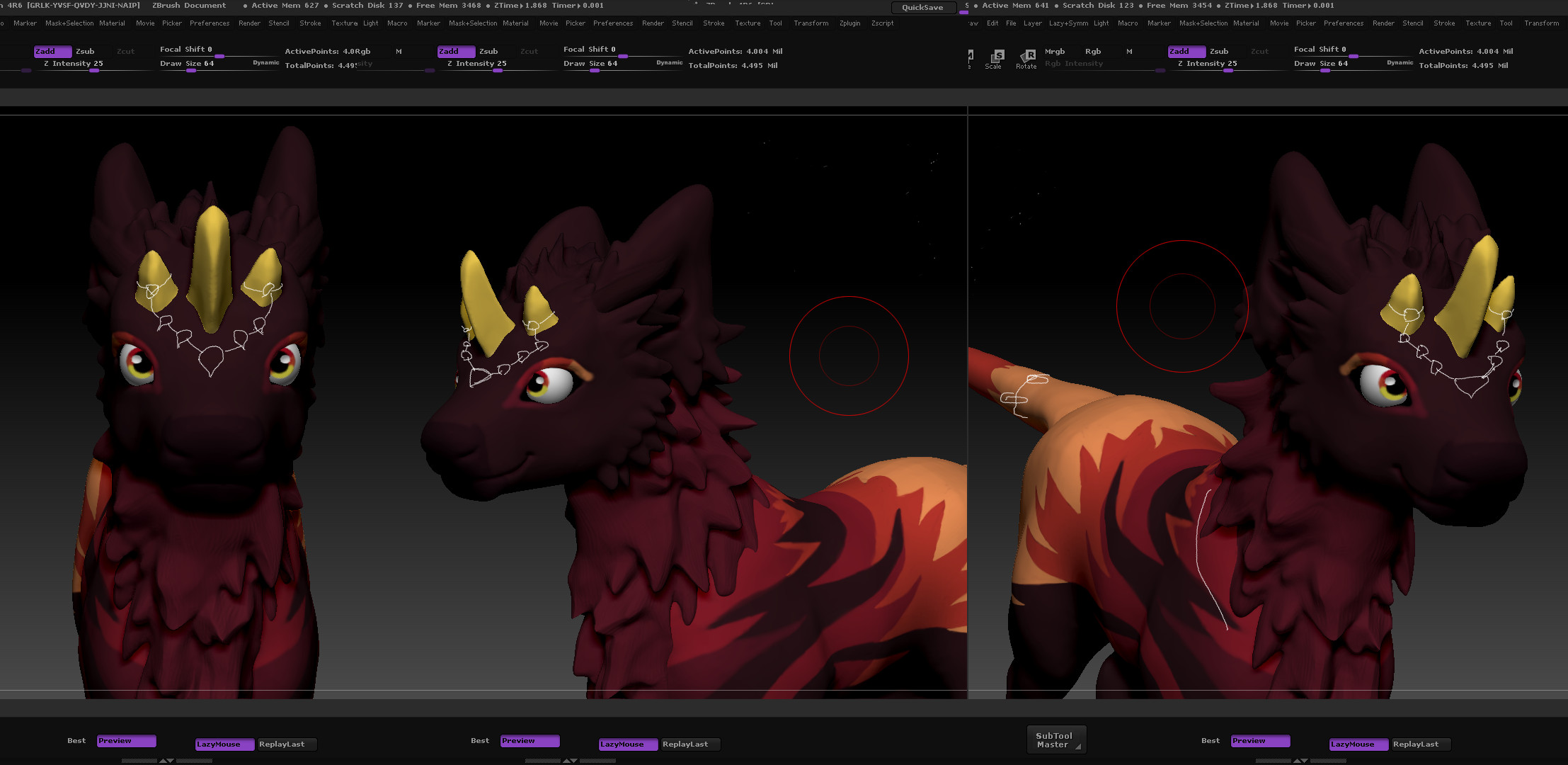Expand bottom shelf arrows under front-view creature
1568x765 pixels.
(x=166, y=761)
